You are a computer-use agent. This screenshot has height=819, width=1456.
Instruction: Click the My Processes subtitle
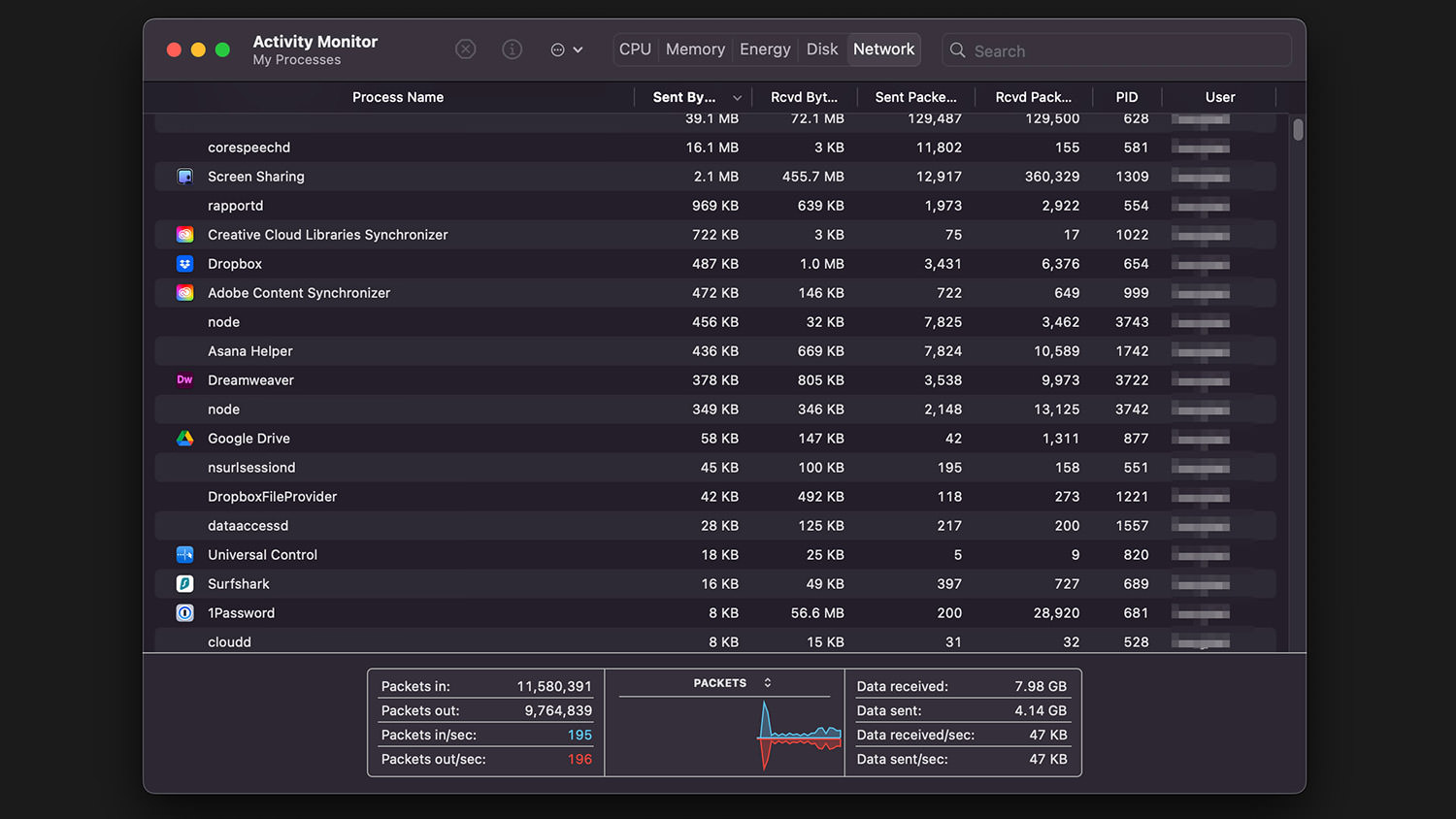[297, 60]
